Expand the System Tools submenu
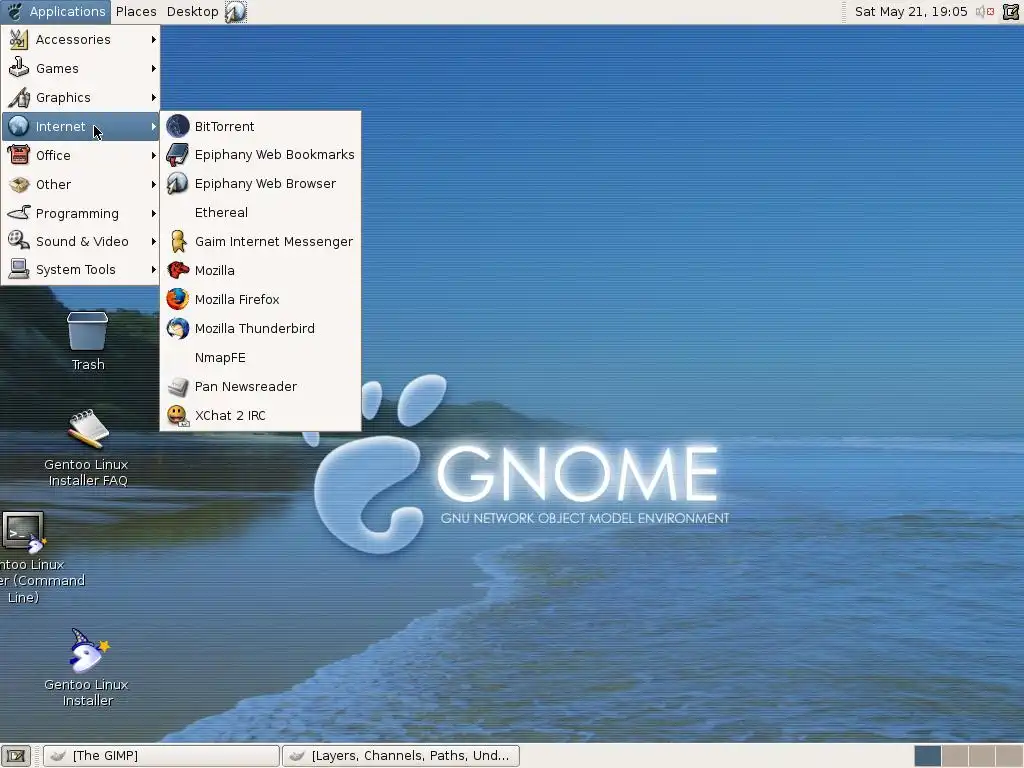The image size is (1024, 768). (80, 270)
